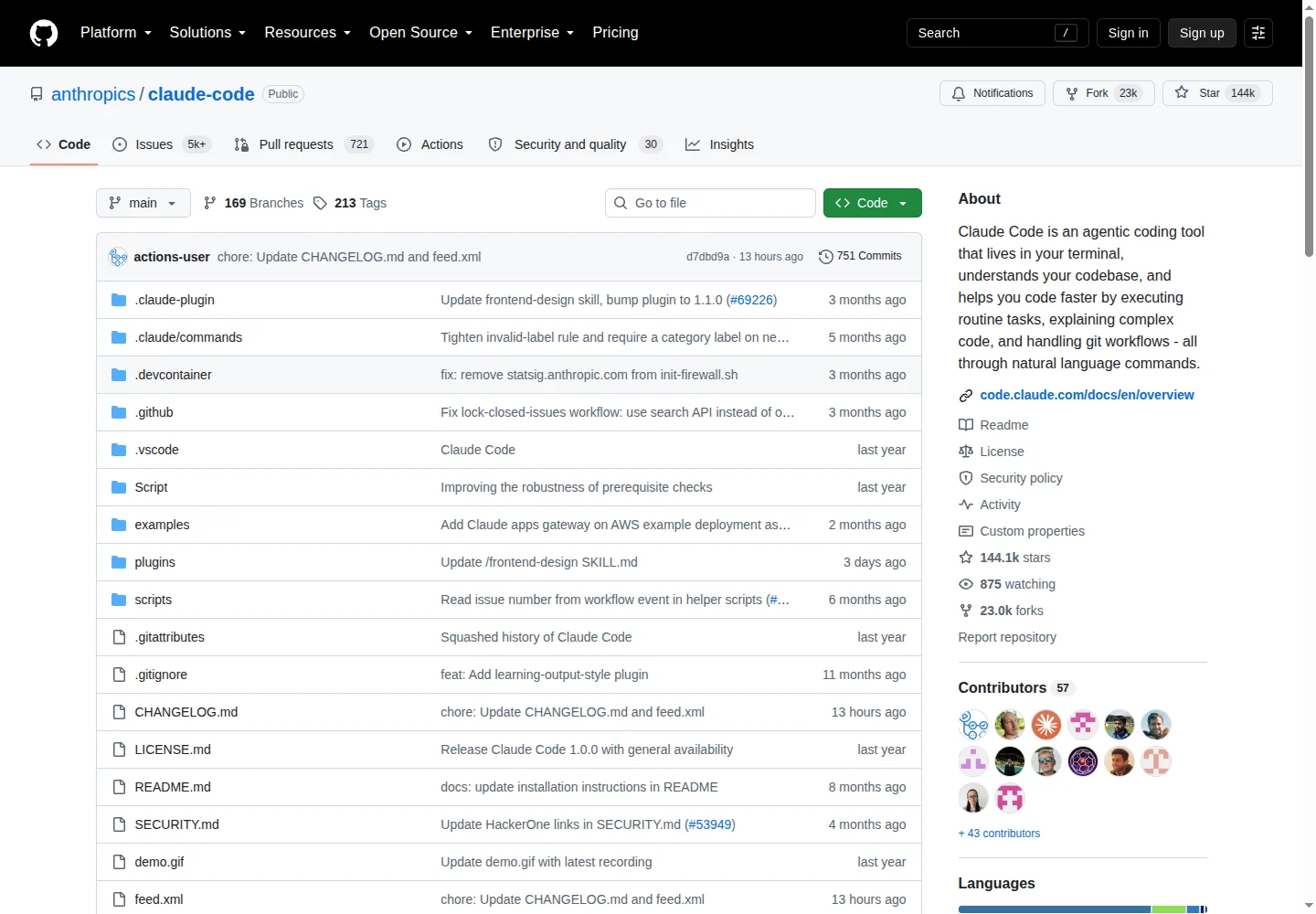This screenshot has width=1316, height=914.
Task: Open the appearance settings icon button
Action: point(1258,33)
